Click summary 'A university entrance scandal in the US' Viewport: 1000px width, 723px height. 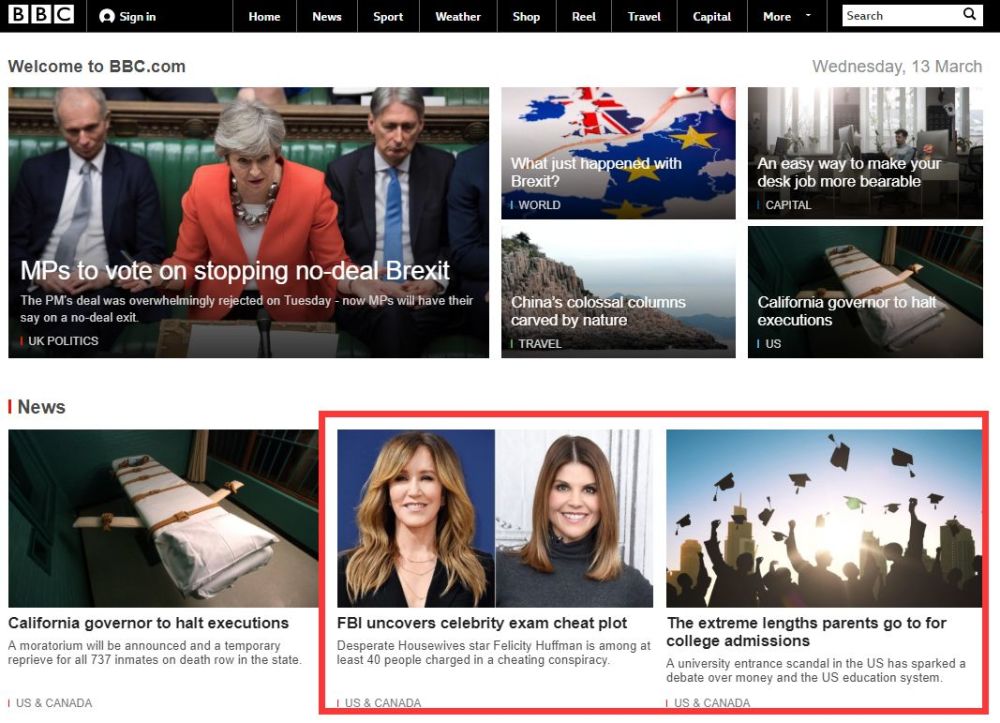pos(816,671)
